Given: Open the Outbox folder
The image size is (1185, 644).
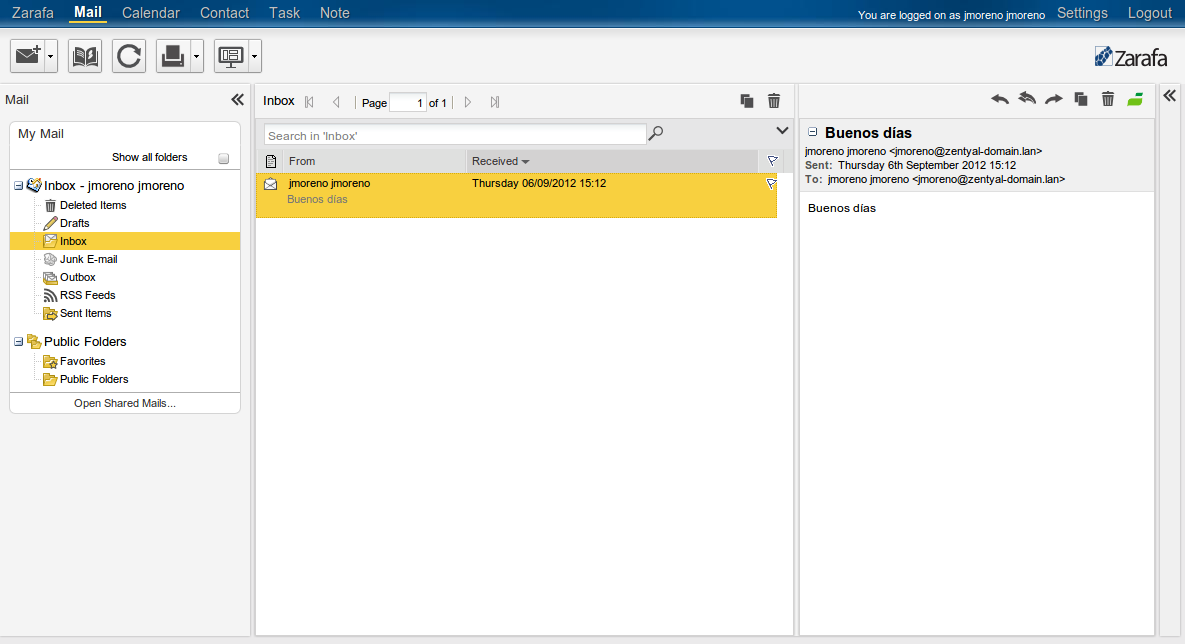Looking at the screenshot, I should click(x=78, y=277).
